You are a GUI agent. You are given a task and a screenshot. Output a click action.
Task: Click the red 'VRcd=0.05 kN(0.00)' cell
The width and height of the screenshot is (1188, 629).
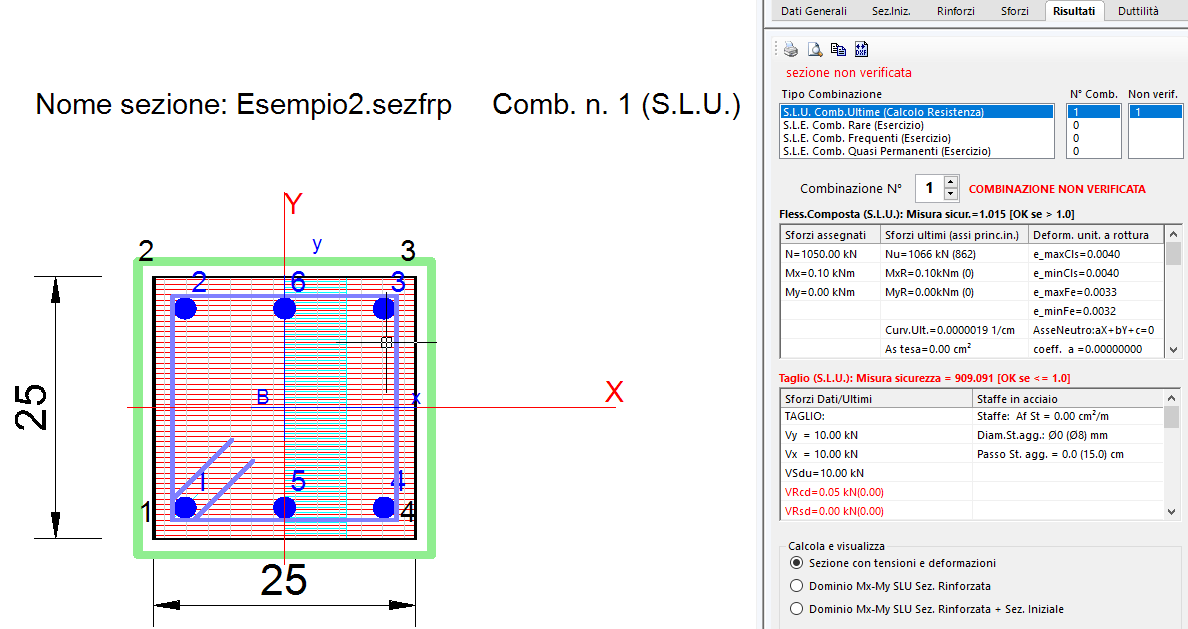pyautogui.click(x=876, y=492)
